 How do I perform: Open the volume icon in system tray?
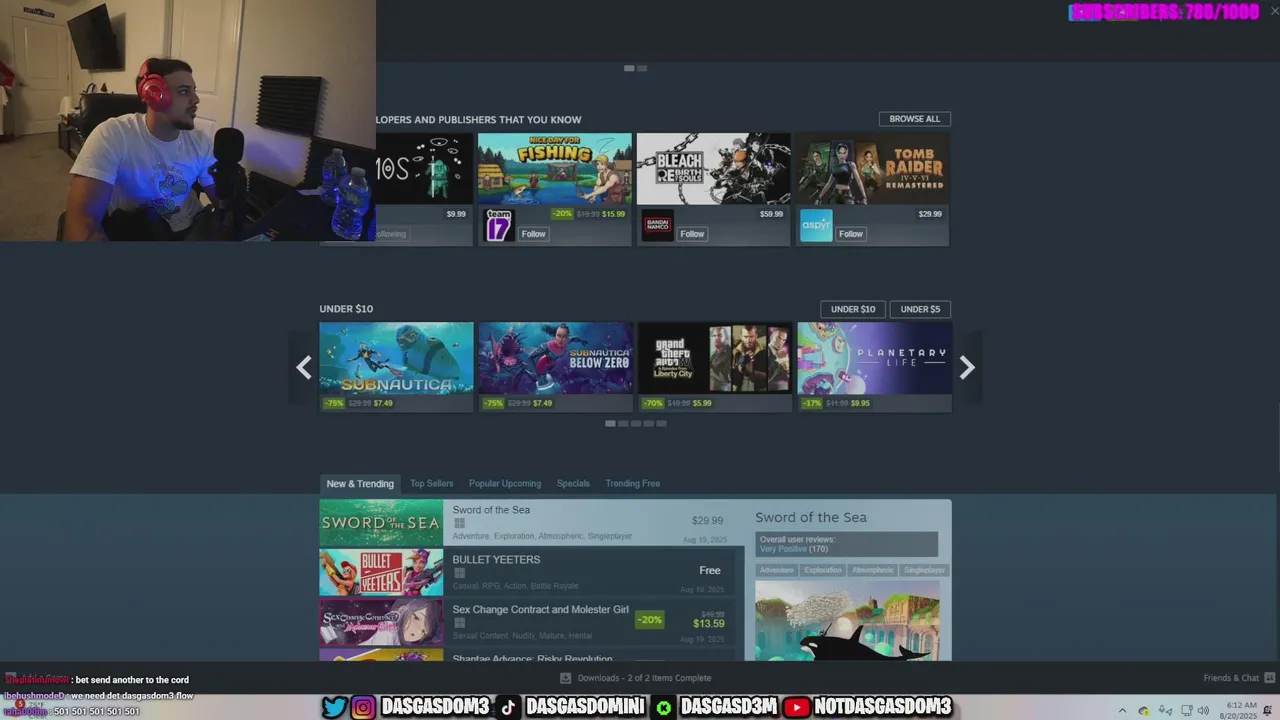pos(1203,711)
